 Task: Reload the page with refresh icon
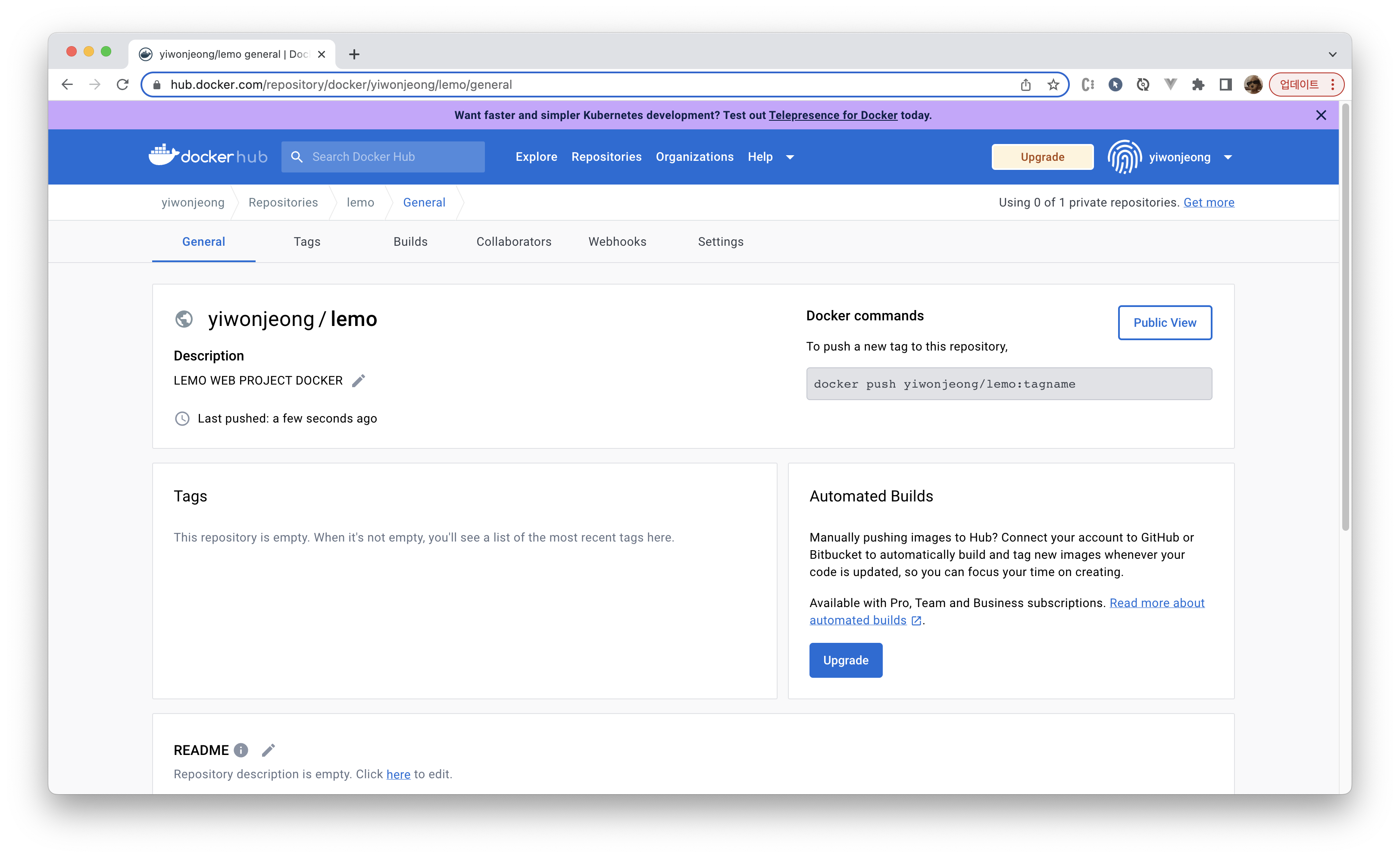123,85
